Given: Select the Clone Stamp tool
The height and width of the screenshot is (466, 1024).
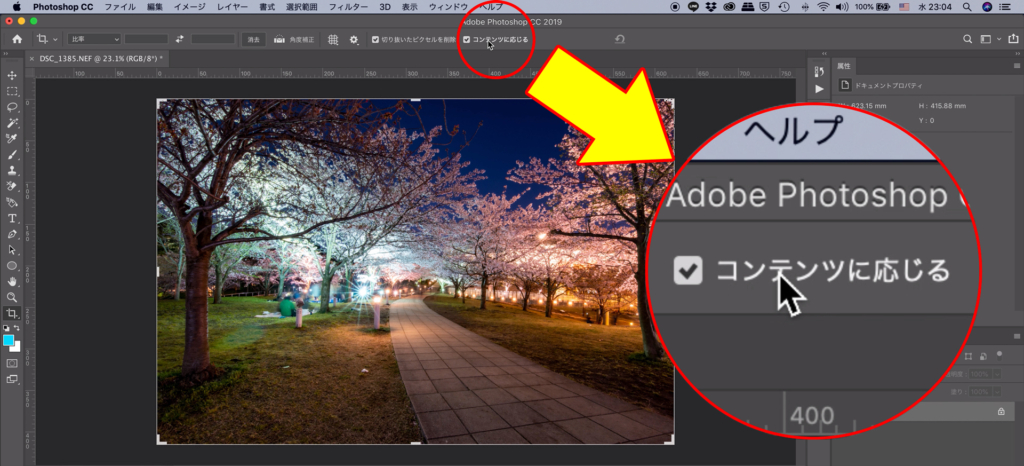Looking at the screenshot, I should [12, 170].
